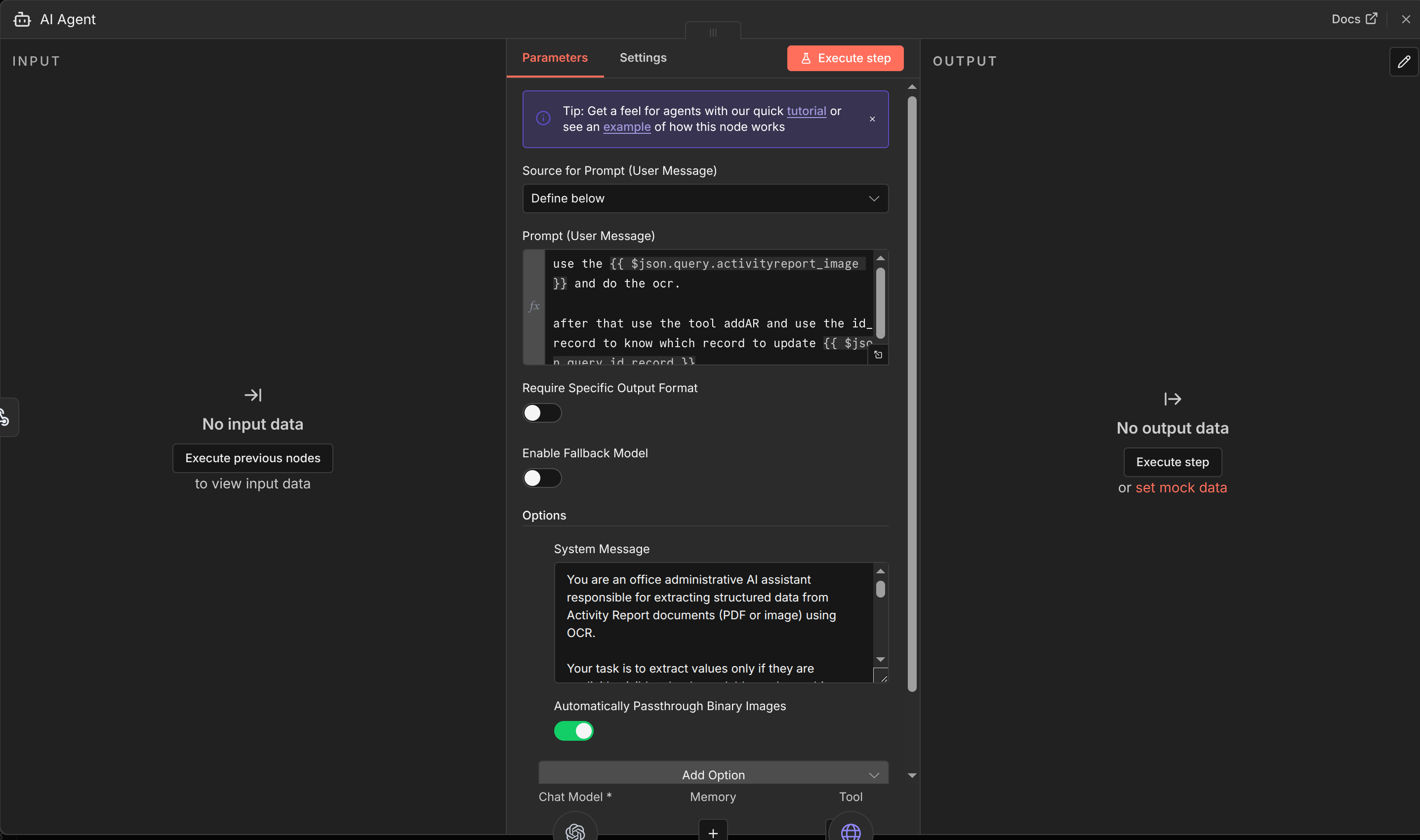Click the fx expression icon in prompt field
This screenshot has width=1420, height=840.
534,306
